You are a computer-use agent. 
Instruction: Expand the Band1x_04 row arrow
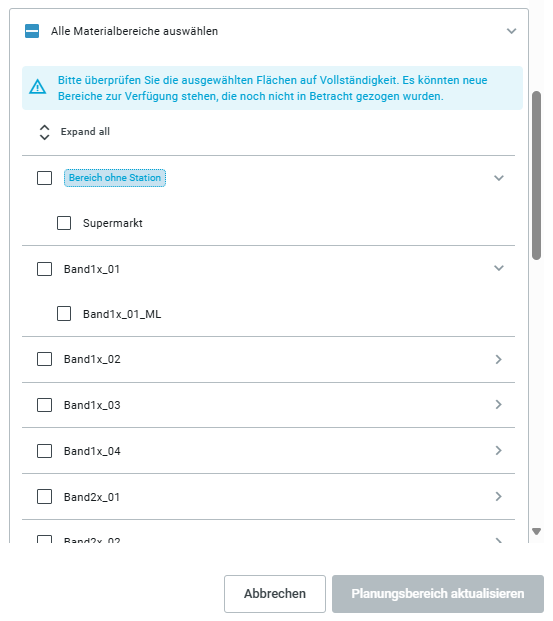point(499,450)
